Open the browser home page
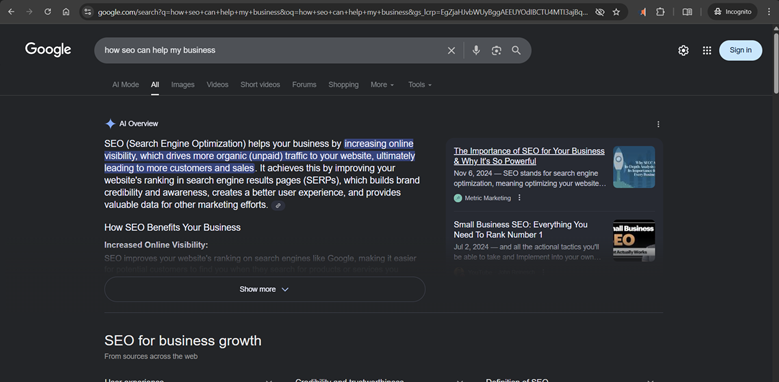 tap(66, 12)
